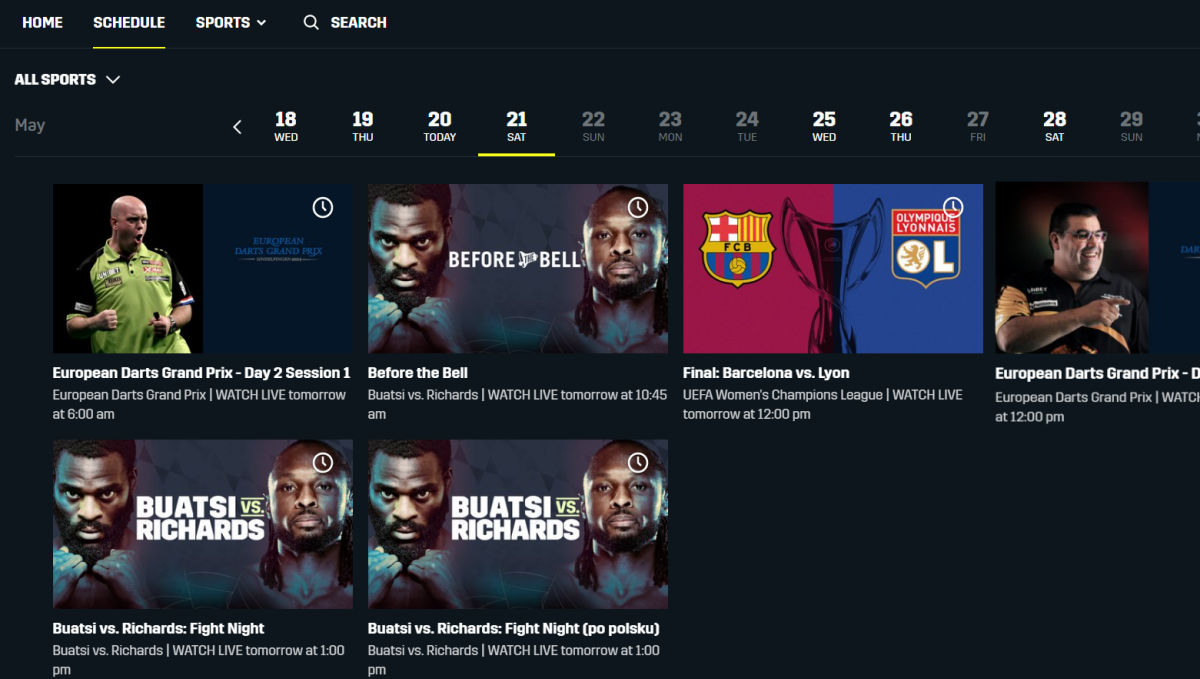Set reminder clock on Darts Day 2 Session 1
Image resolution: width=1200 pixels, height=679 pixels.
322,207
